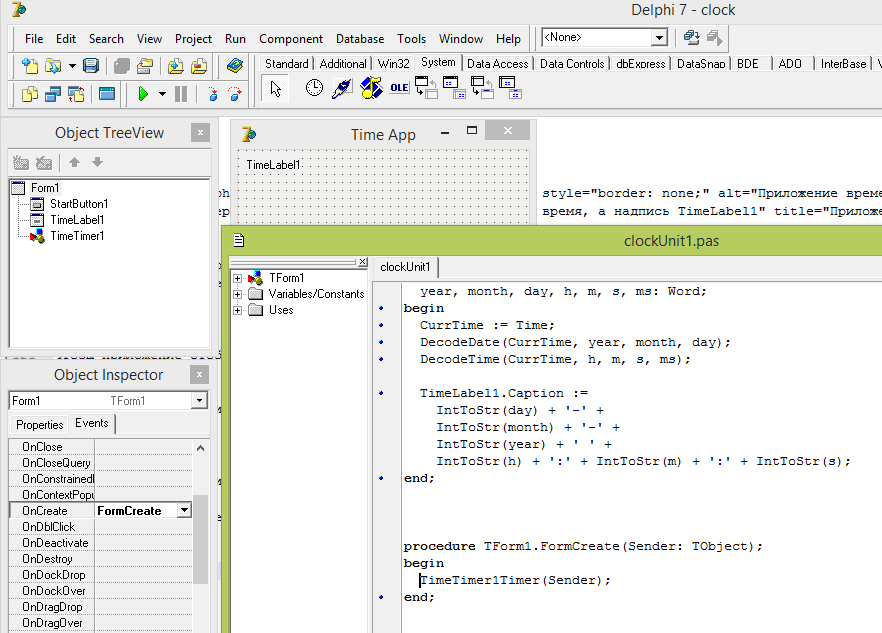Click TimeLabel1 on the Time App form
The image size is (882, 633).
pyautogui.click(x=273, y=165)
